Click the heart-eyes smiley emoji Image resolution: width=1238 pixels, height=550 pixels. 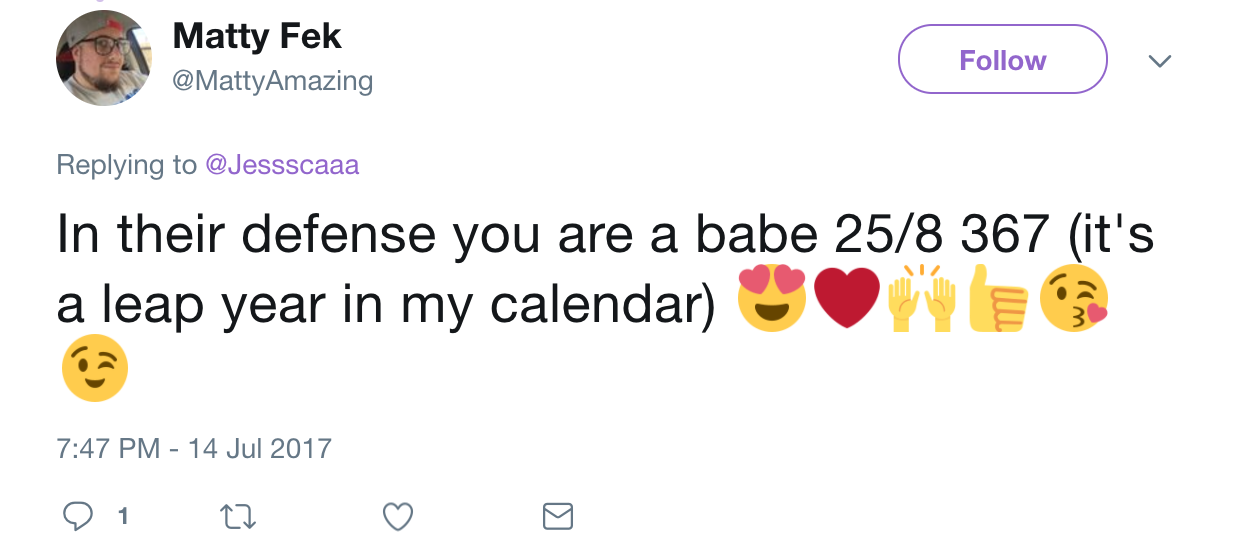coord(771,299)
